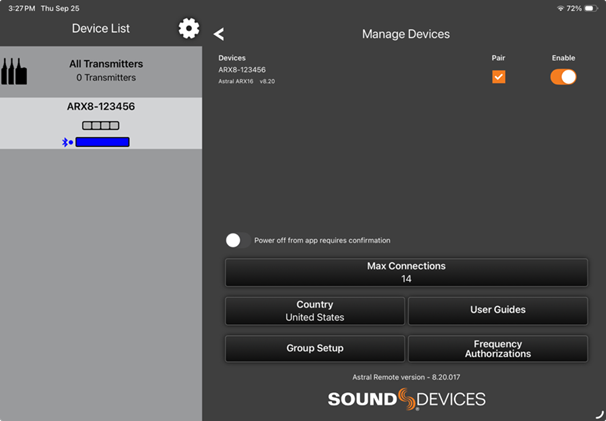606x421 pixels.
Task: Tap the 0 Transmitters count text
Action: (106, 78)
